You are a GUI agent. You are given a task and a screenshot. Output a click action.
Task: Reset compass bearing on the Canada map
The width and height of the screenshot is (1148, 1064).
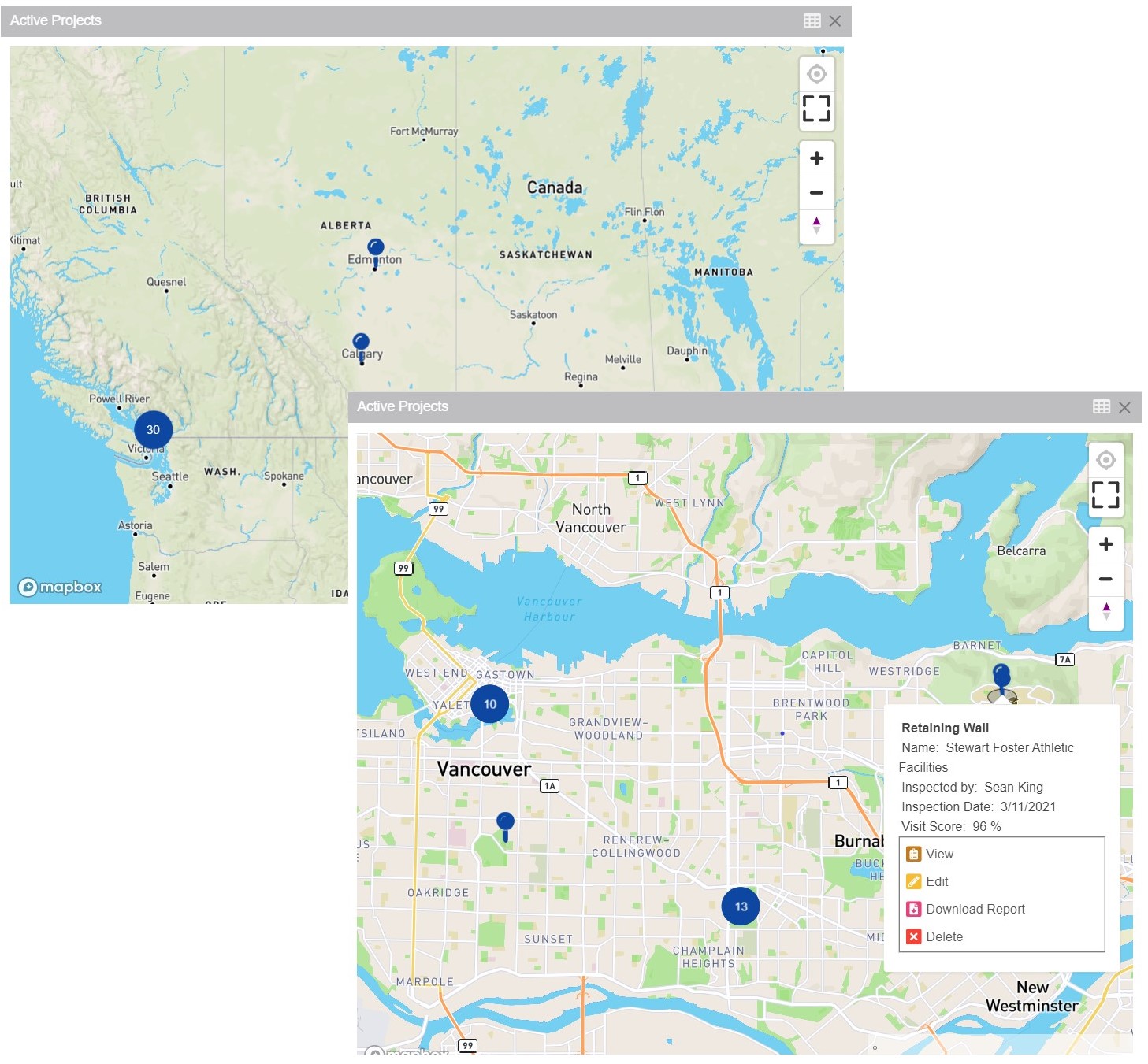point(816,225)
